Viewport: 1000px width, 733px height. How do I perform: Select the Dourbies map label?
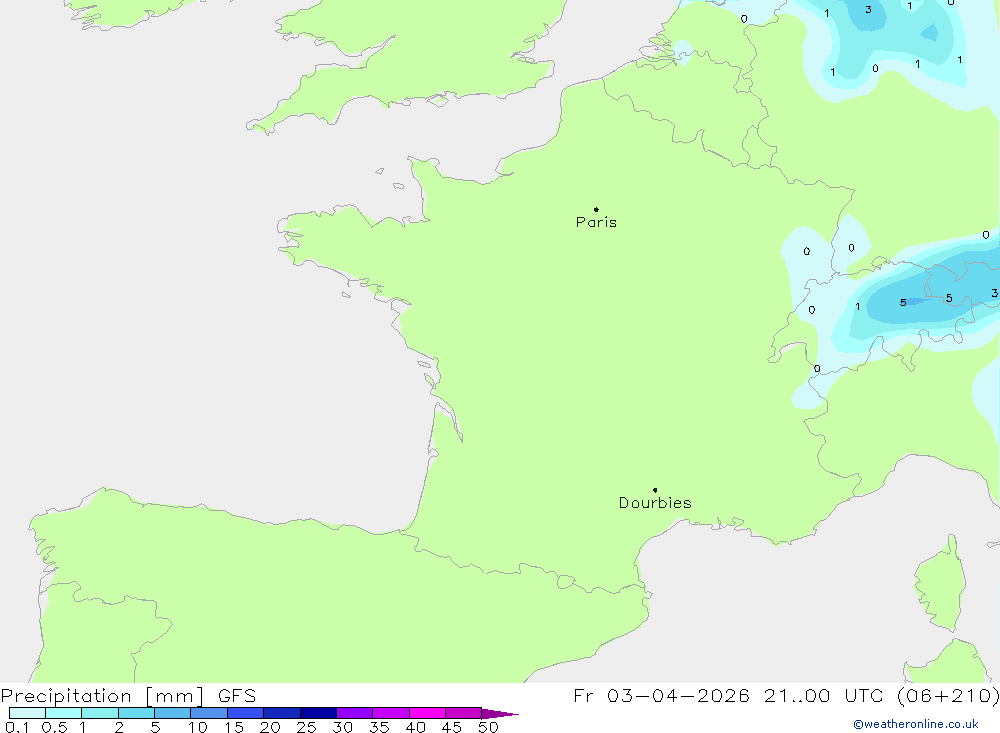[x=655, y=503]
